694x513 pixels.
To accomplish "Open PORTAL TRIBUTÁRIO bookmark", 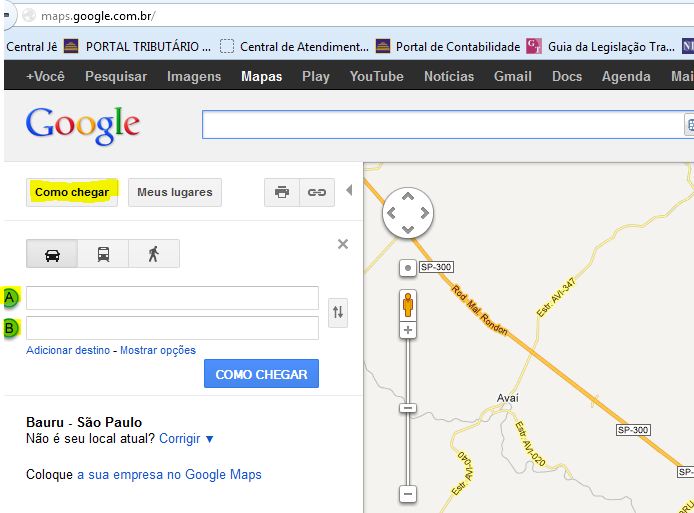I will click(138, 46).
